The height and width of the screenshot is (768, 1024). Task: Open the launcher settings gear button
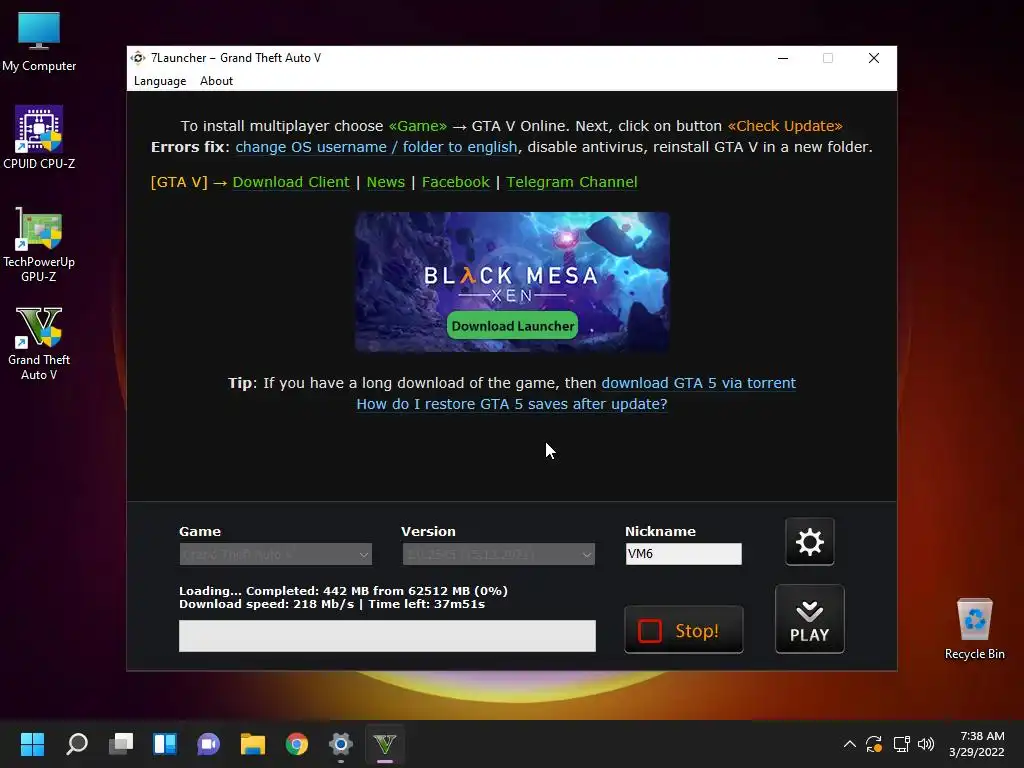(810, 542)
